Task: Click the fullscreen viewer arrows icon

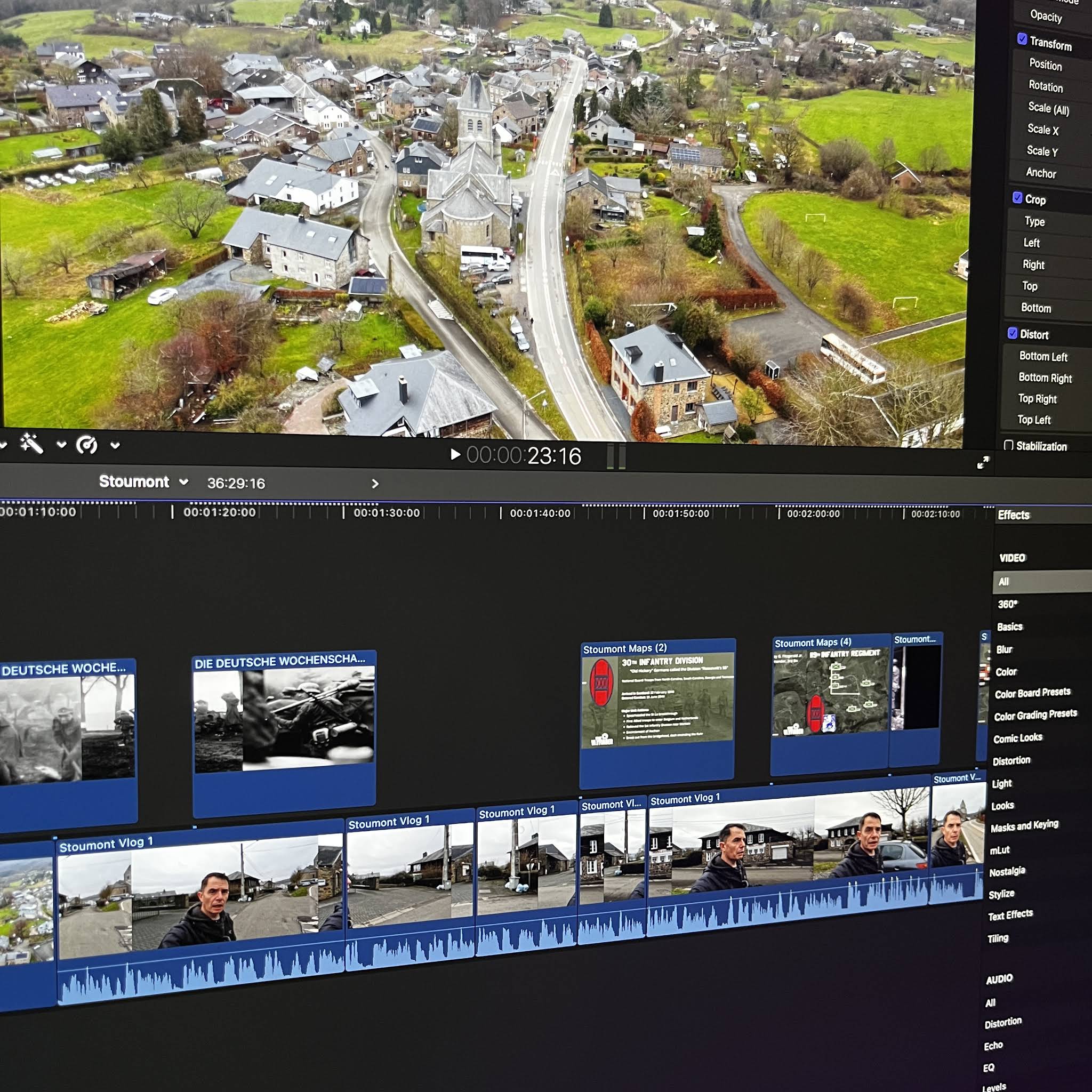Action: click(983, 463)
